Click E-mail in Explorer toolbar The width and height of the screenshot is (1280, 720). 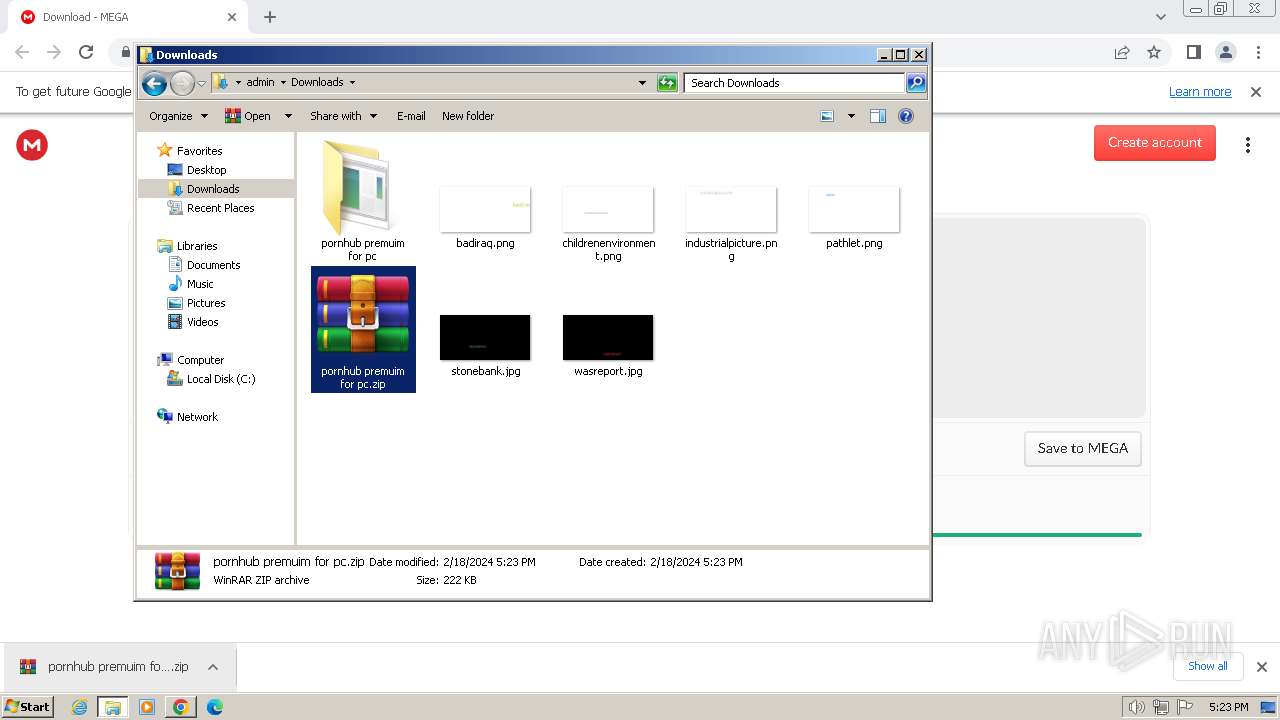pos(411,116)
